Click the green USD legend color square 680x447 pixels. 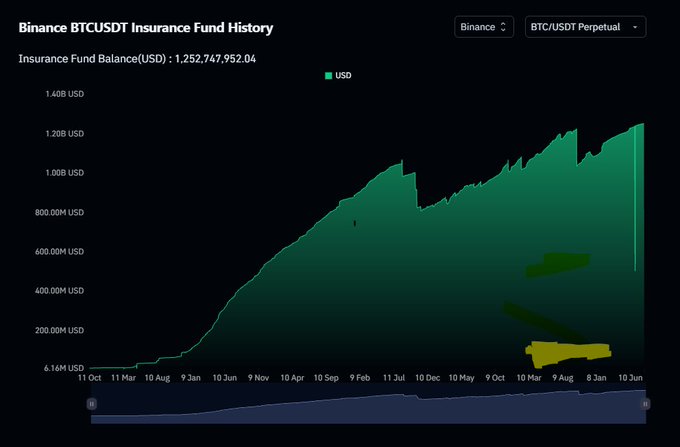pyautogui.click(x=328, y=76)
